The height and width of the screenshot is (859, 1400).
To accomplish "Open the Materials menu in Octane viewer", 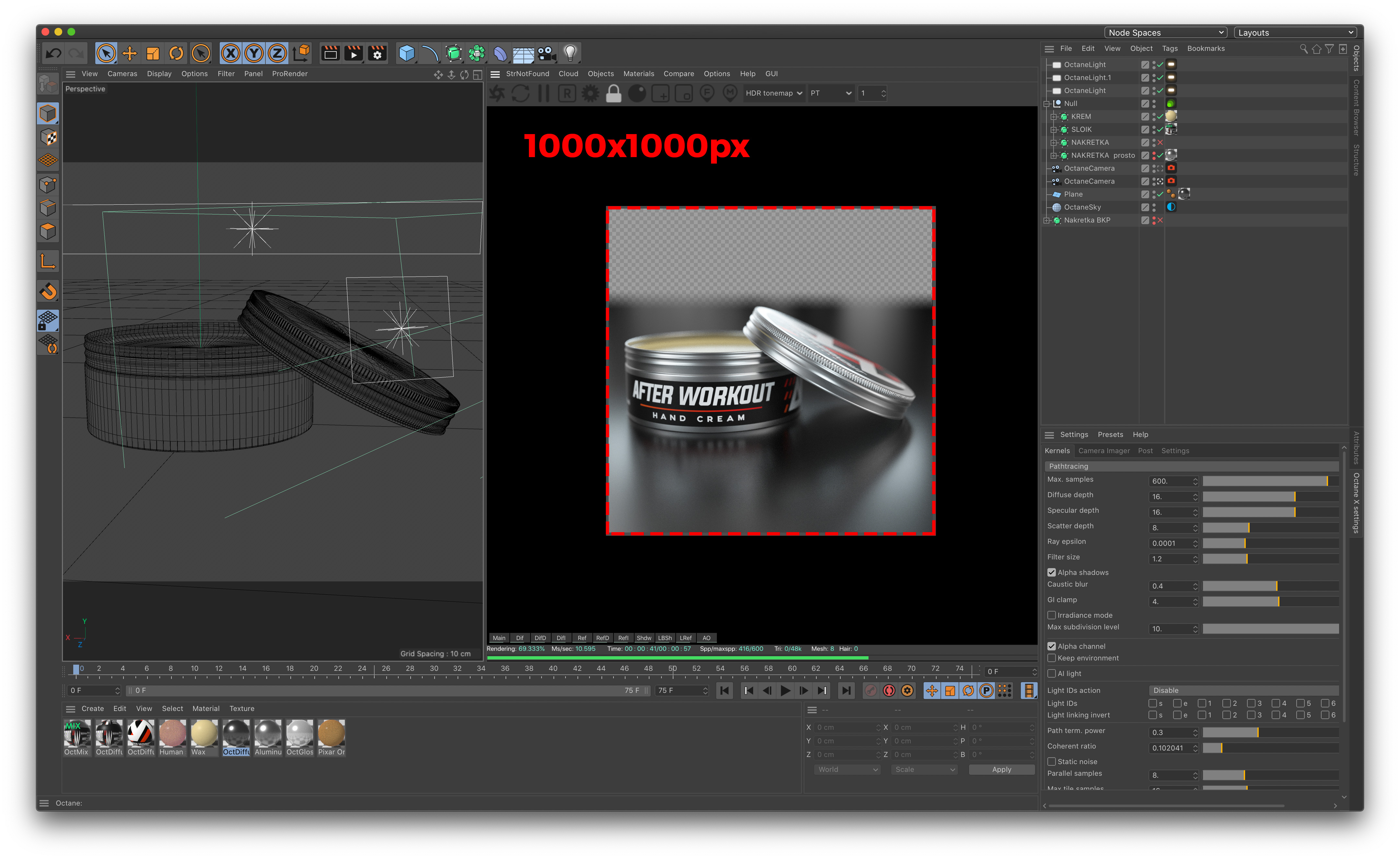I will tap(638, 74).
